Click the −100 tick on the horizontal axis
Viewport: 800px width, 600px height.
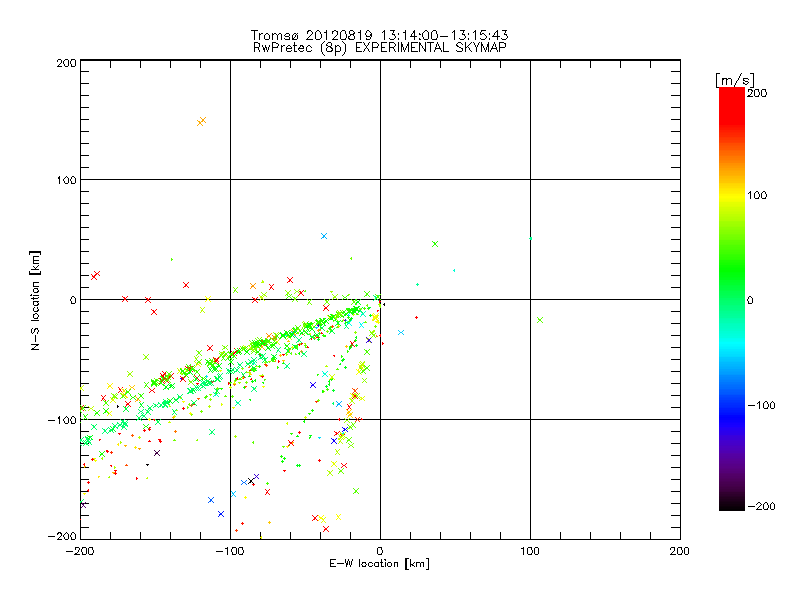tap(230, 551)
